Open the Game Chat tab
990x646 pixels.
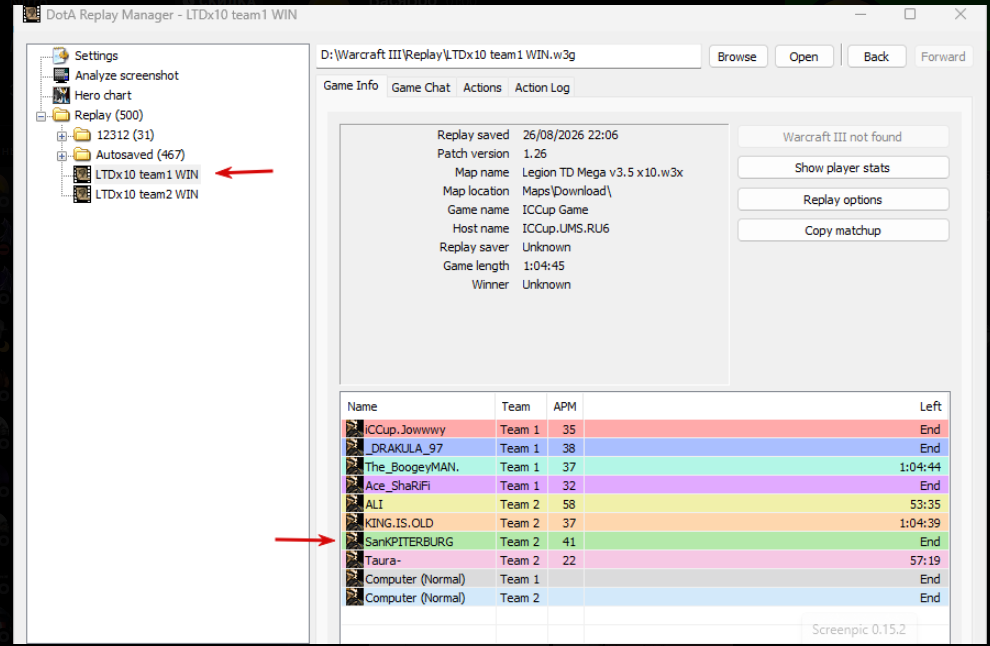coord(420,88)
